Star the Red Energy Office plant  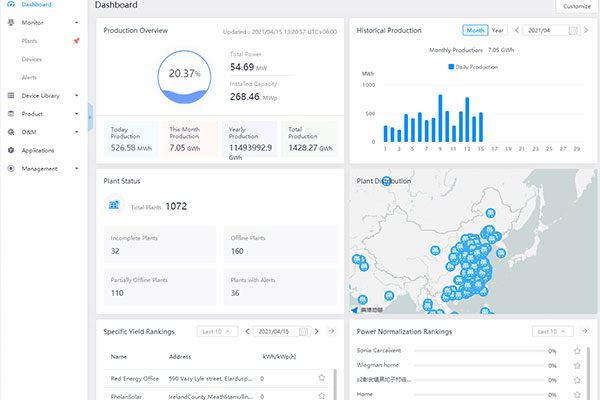[321, 378]
